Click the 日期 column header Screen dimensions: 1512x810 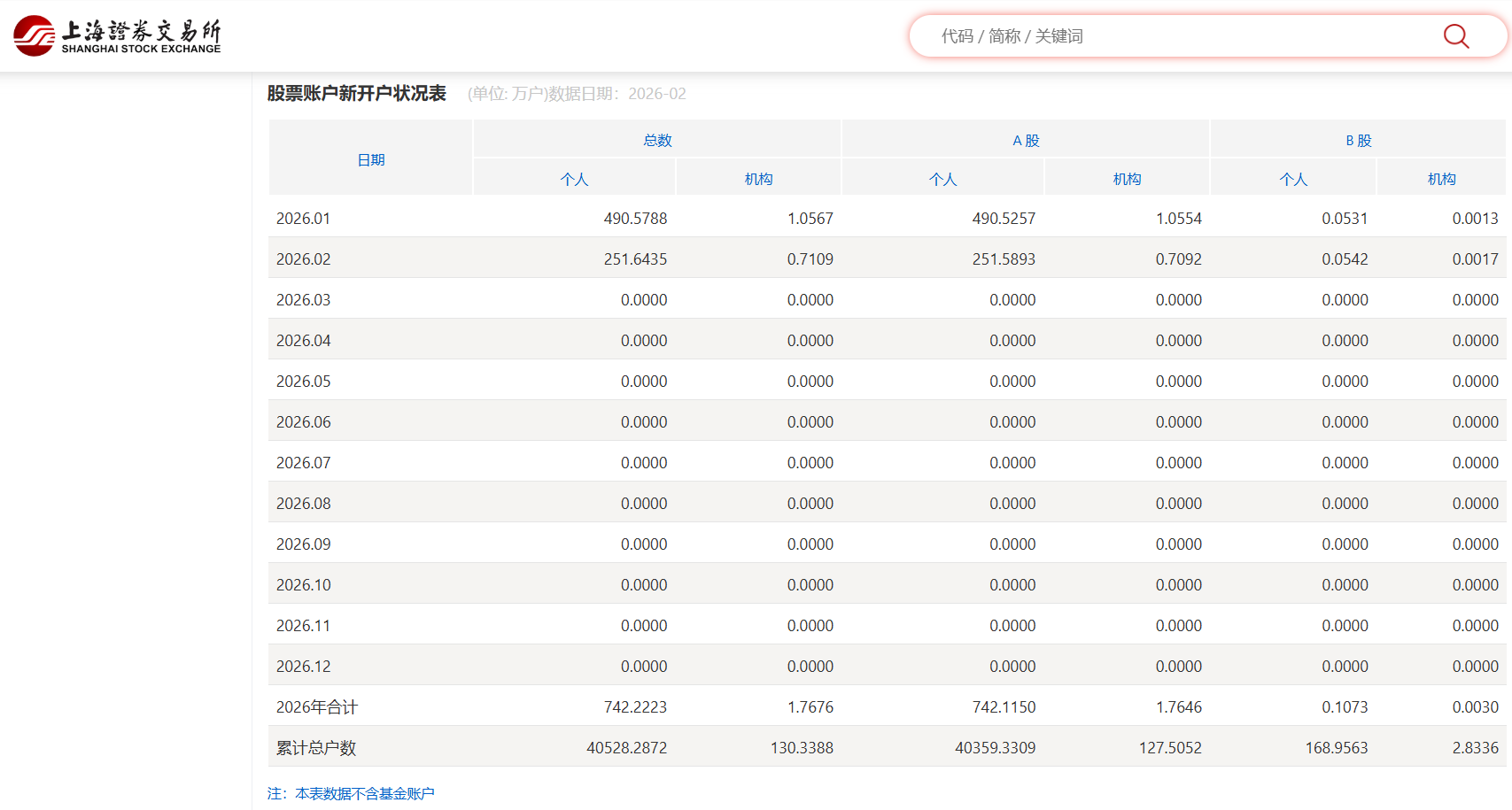pyautogui.click(x=370, y=160)
